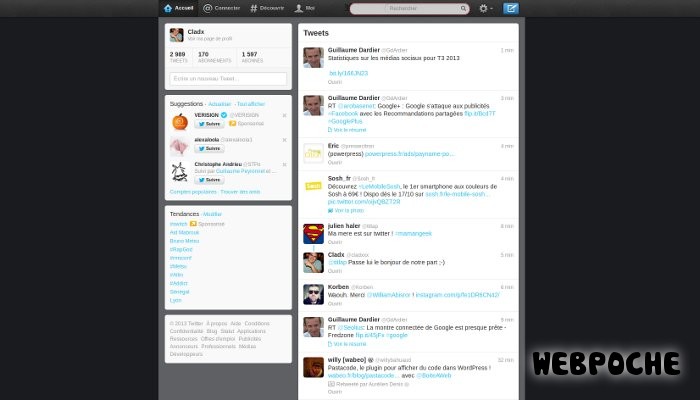Screen dimensions: 700x400
Task: Click the Eric tweet avatar
Action: [313, 154]
